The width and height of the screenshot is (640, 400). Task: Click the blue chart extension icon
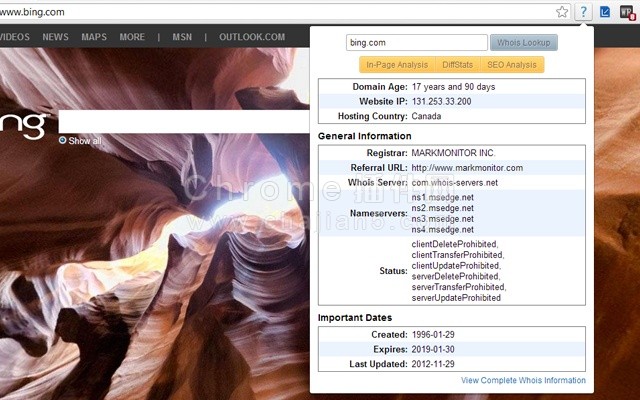(605, 12)
